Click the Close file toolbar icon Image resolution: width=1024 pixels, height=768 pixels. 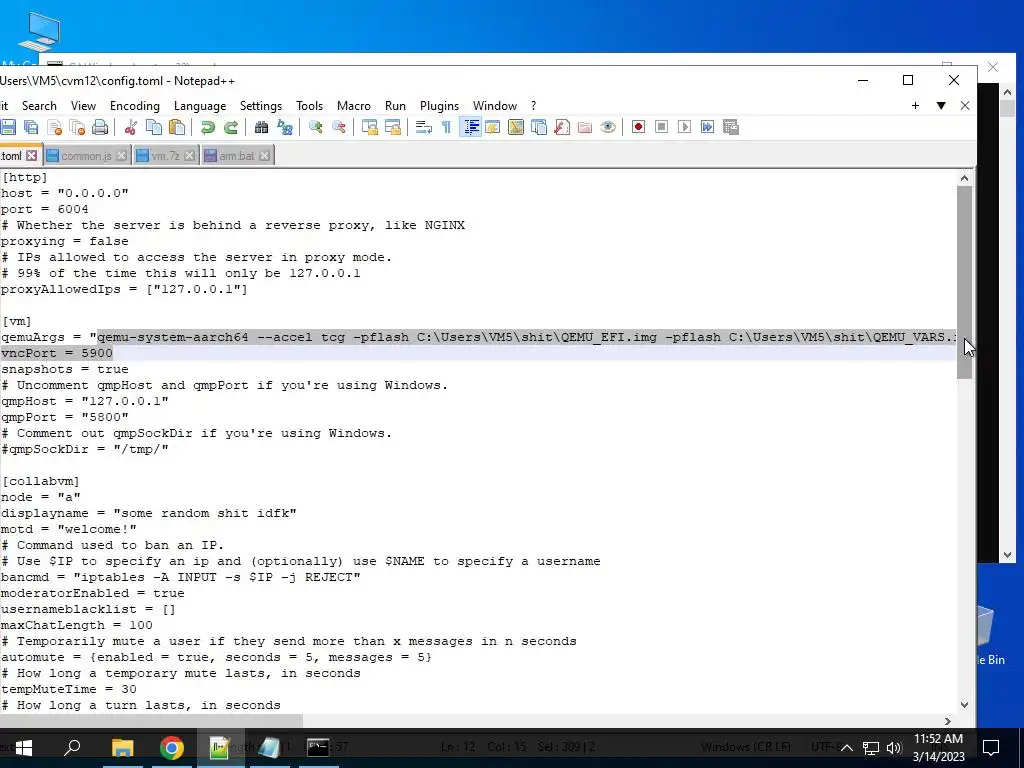click(55, 127)
